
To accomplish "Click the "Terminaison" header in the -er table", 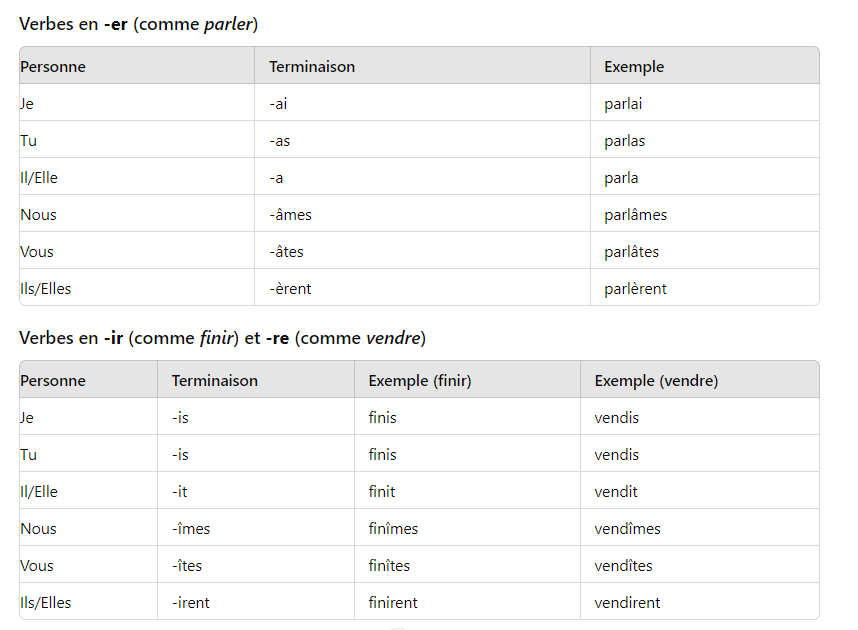I will 312,67.
